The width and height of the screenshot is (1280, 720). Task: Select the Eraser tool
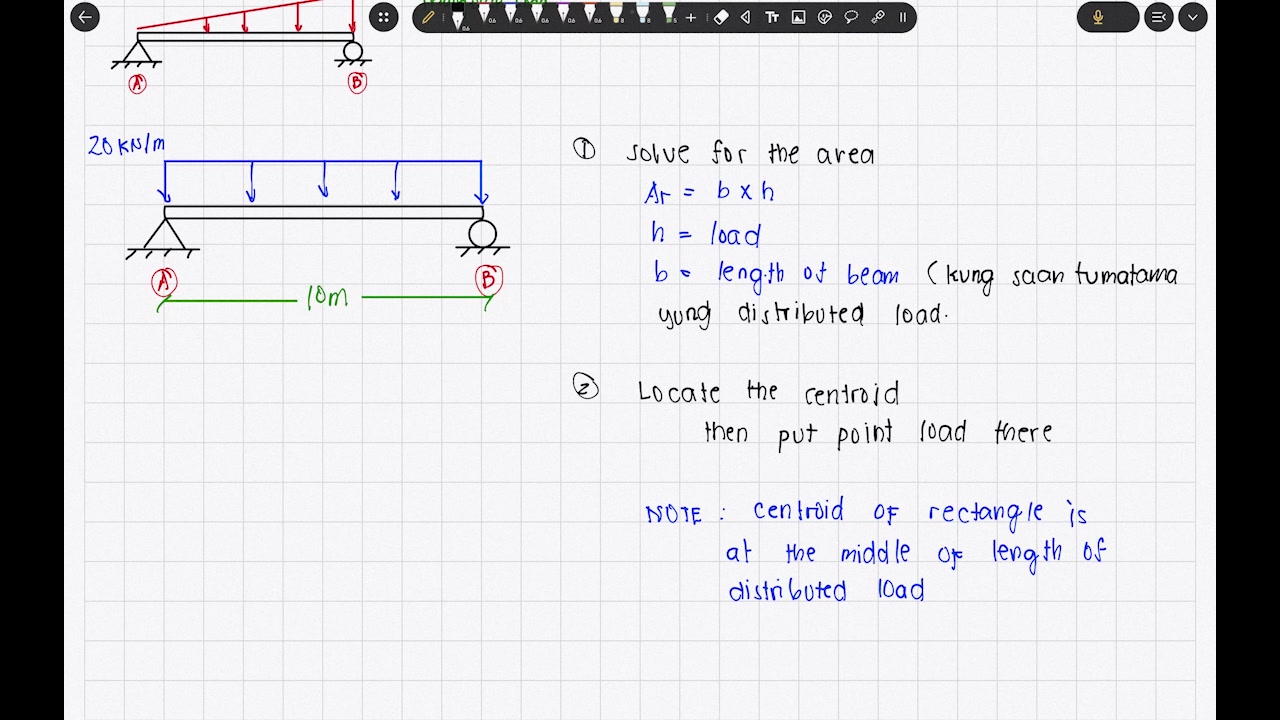point(721,17)
